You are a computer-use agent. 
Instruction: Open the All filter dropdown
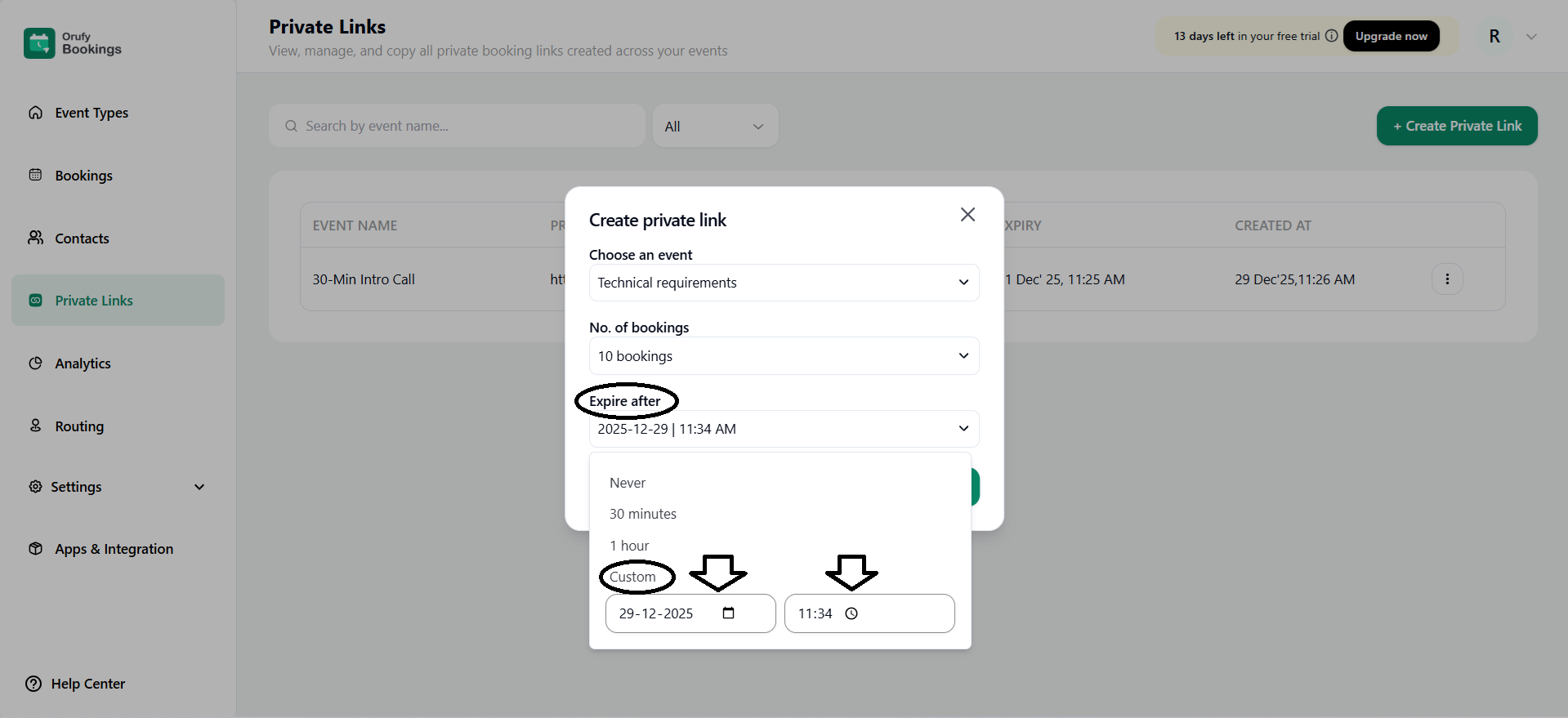click(x=715, y=127)
